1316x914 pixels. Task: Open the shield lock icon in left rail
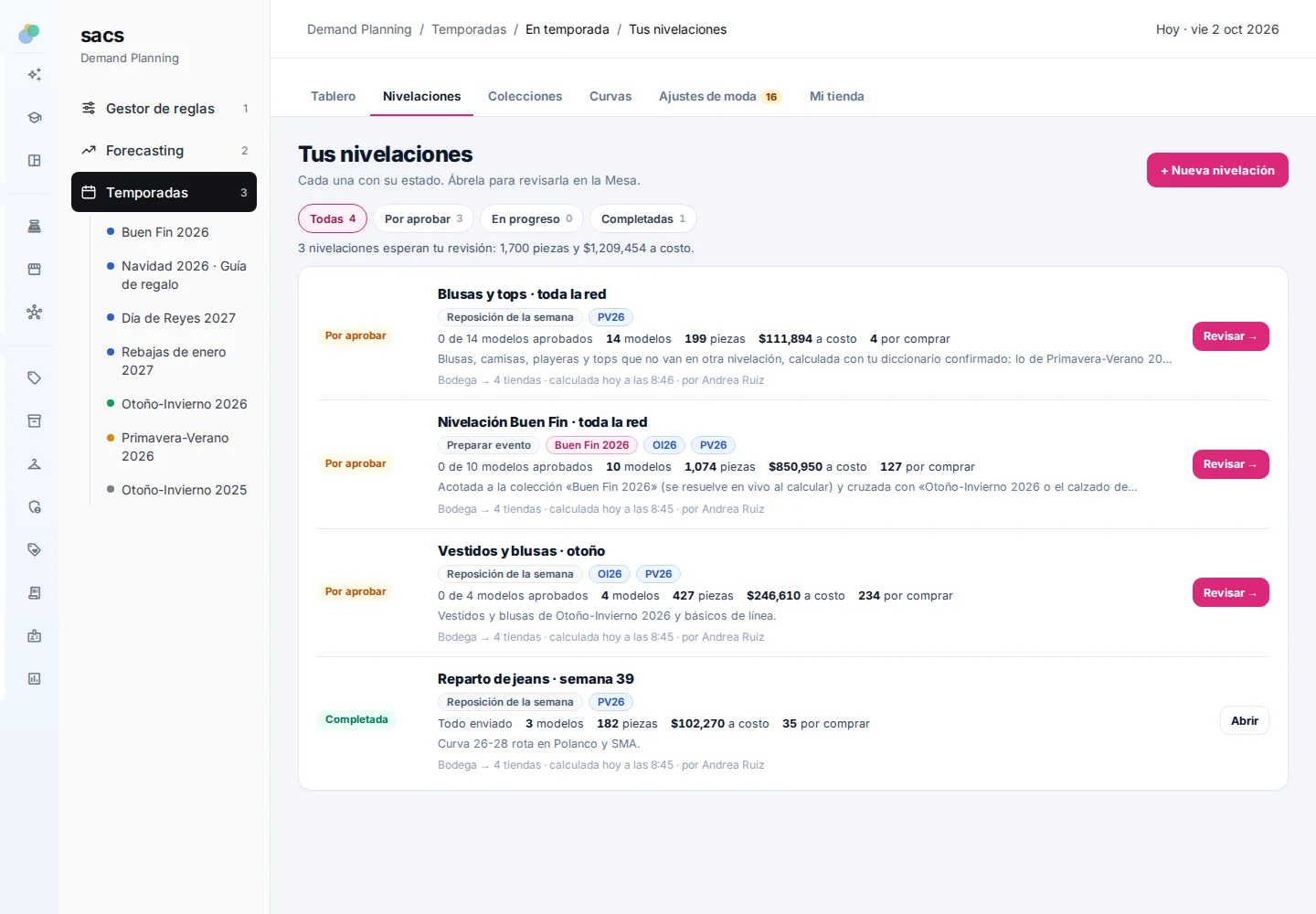35,507
